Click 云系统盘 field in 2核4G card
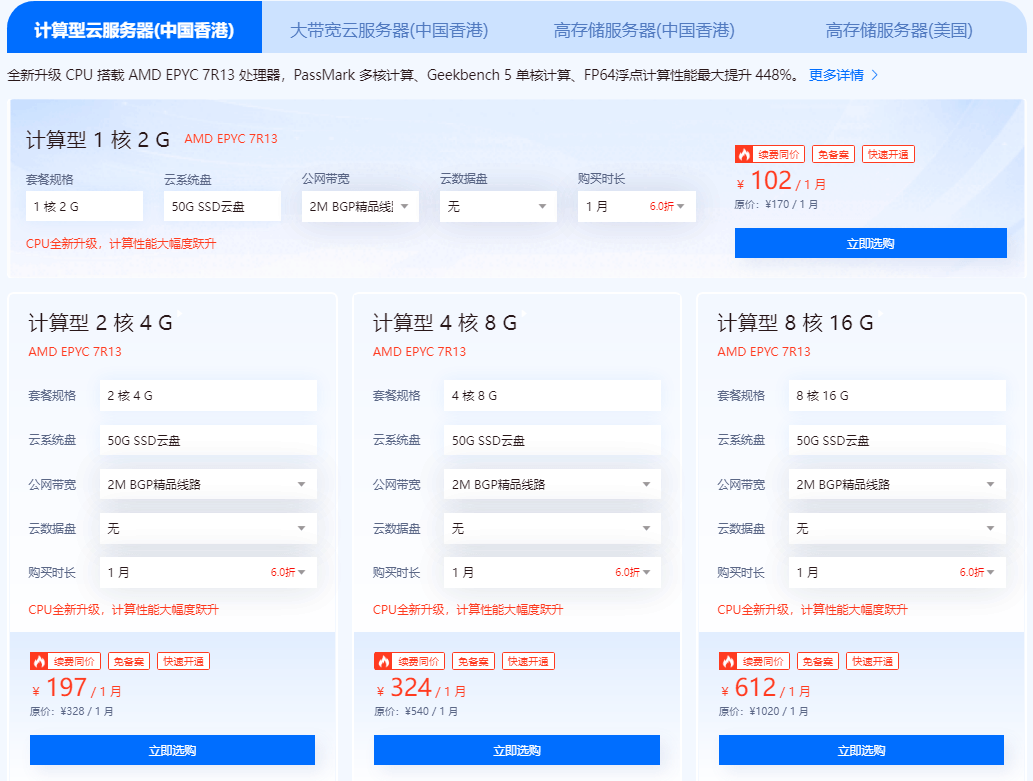Viewport: 1033px width, 781px height. (208, 440)
